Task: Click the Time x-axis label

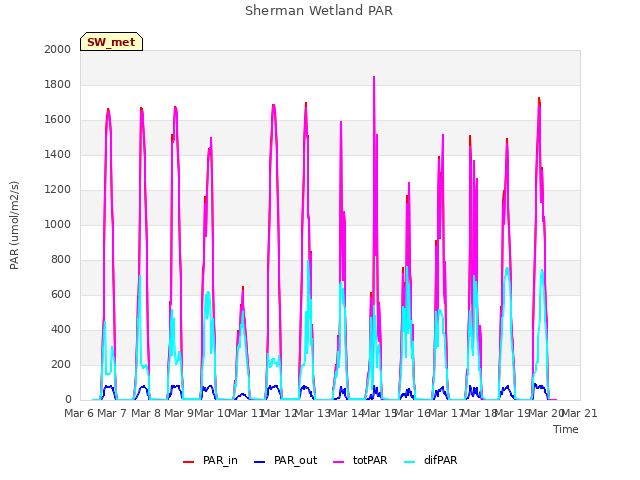Action: coord(565,429)
